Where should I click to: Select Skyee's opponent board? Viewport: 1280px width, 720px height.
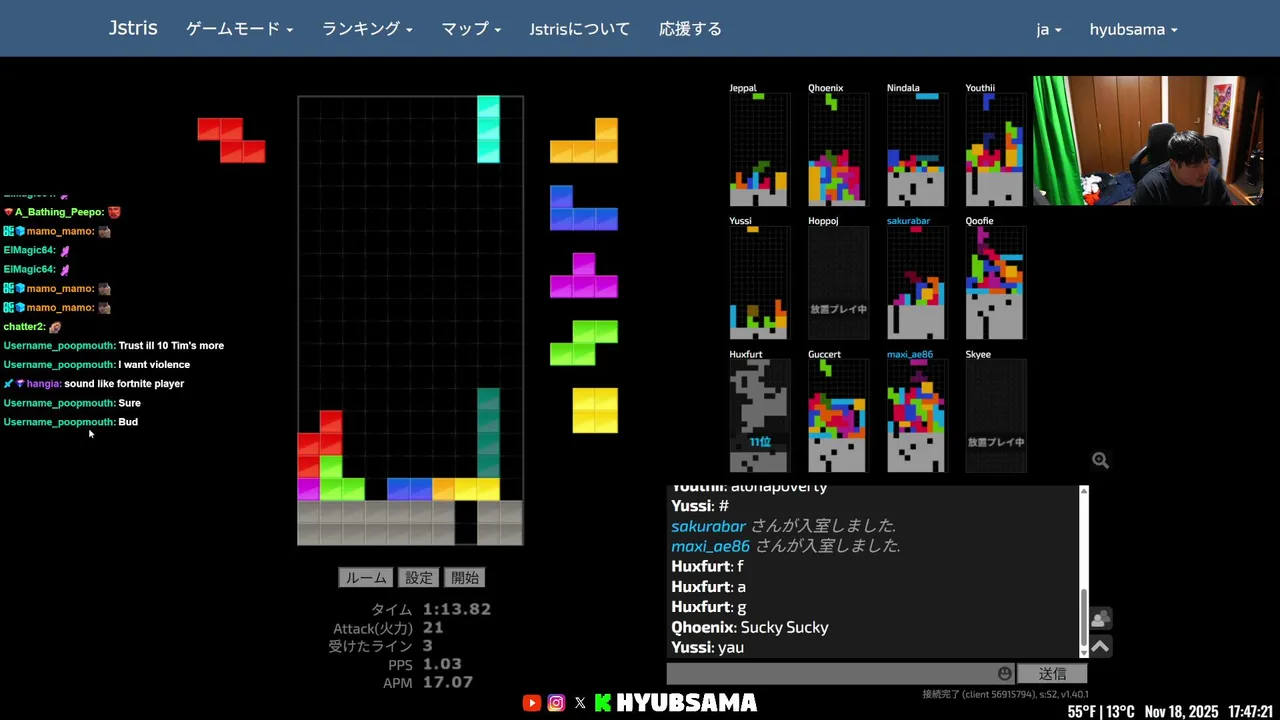click(x=995, y=415)
